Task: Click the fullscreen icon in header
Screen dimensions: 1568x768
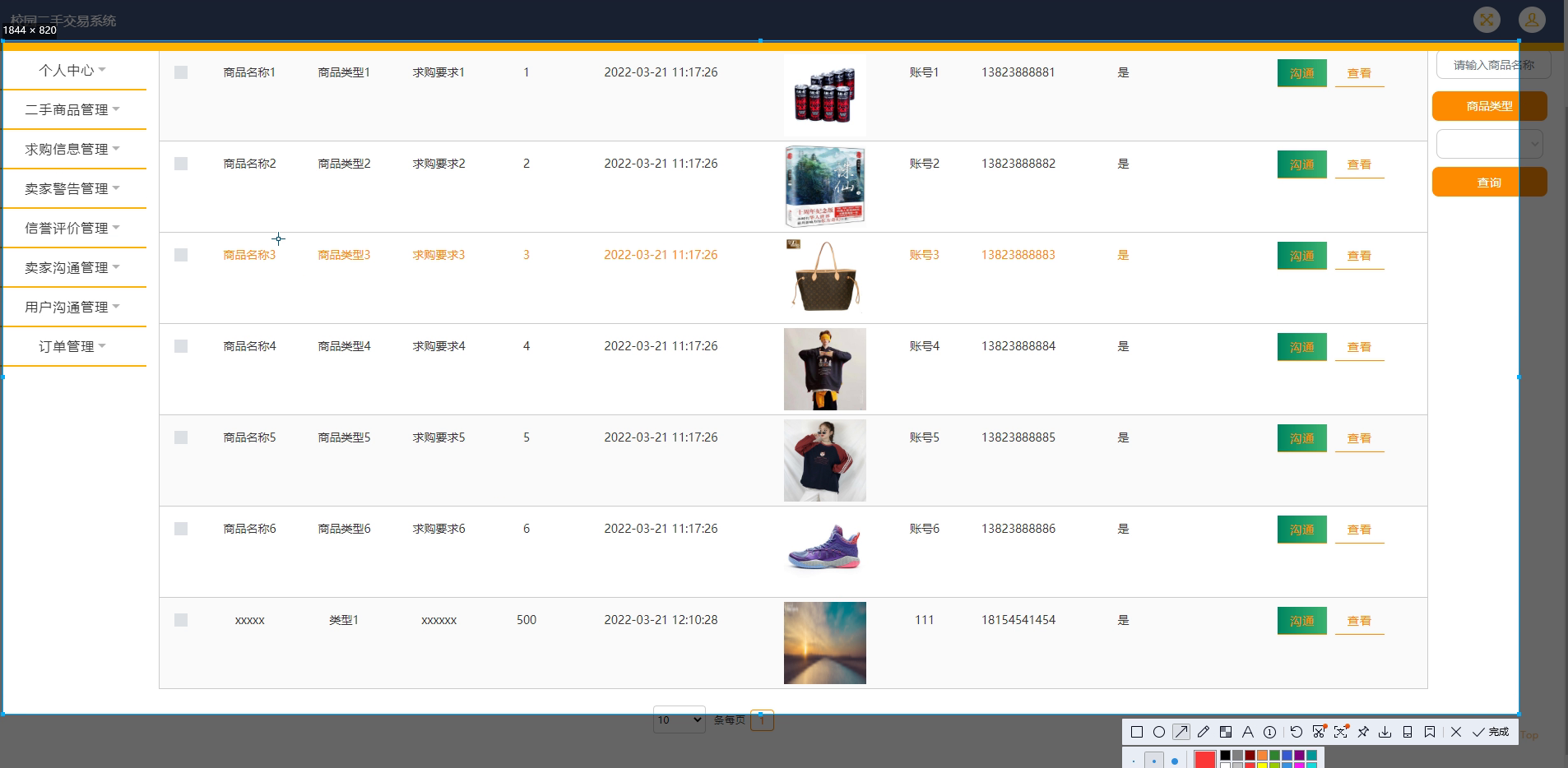Action: click(x=1487, y=20)
